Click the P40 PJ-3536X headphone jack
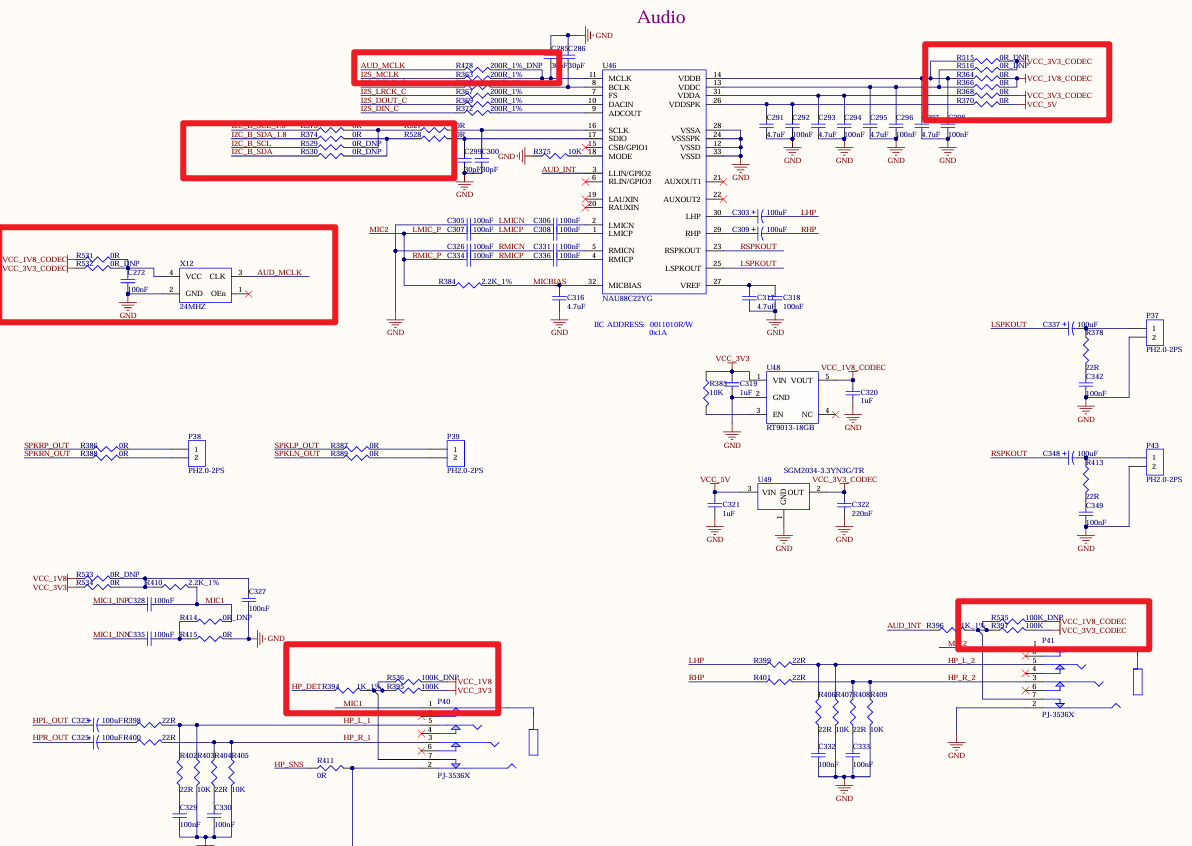This screenshot has height=846, width=1192. tap(452, 740)
